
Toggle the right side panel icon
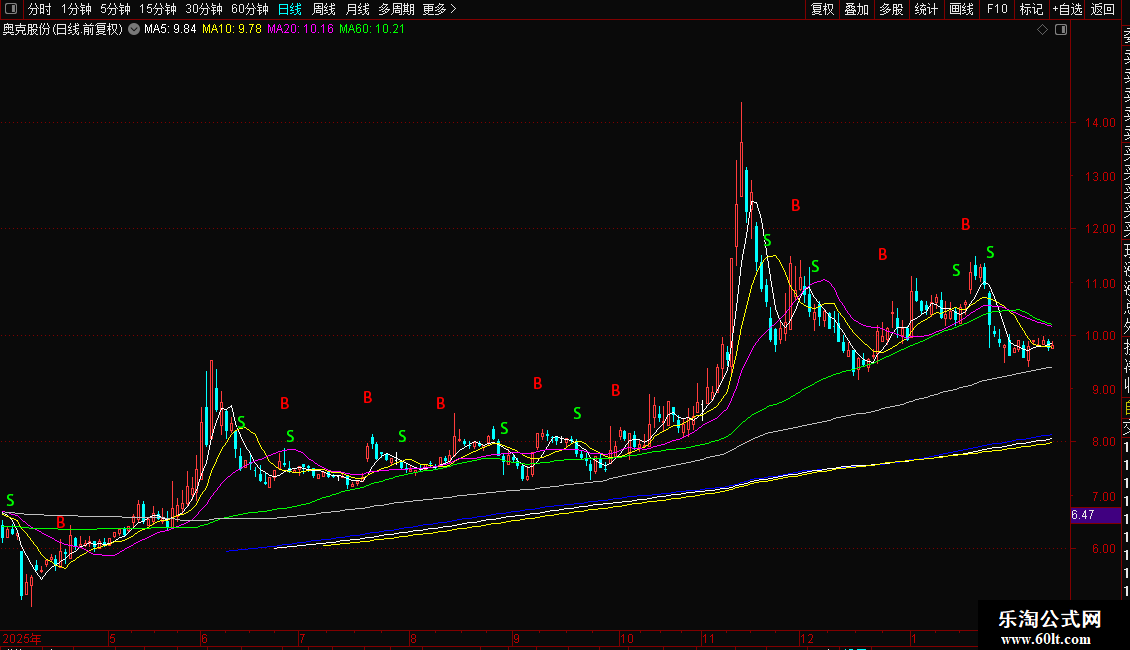point(1061,30)
